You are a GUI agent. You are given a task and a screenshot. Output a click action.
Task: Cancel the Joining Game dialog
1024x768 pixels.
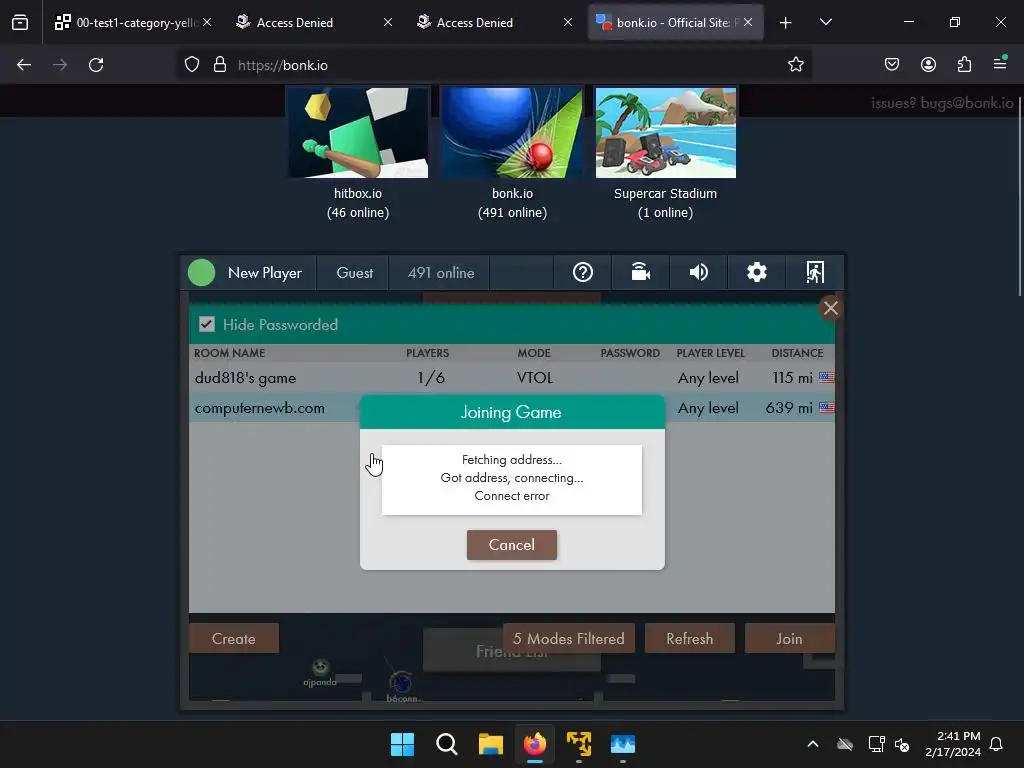pos(511,545)
